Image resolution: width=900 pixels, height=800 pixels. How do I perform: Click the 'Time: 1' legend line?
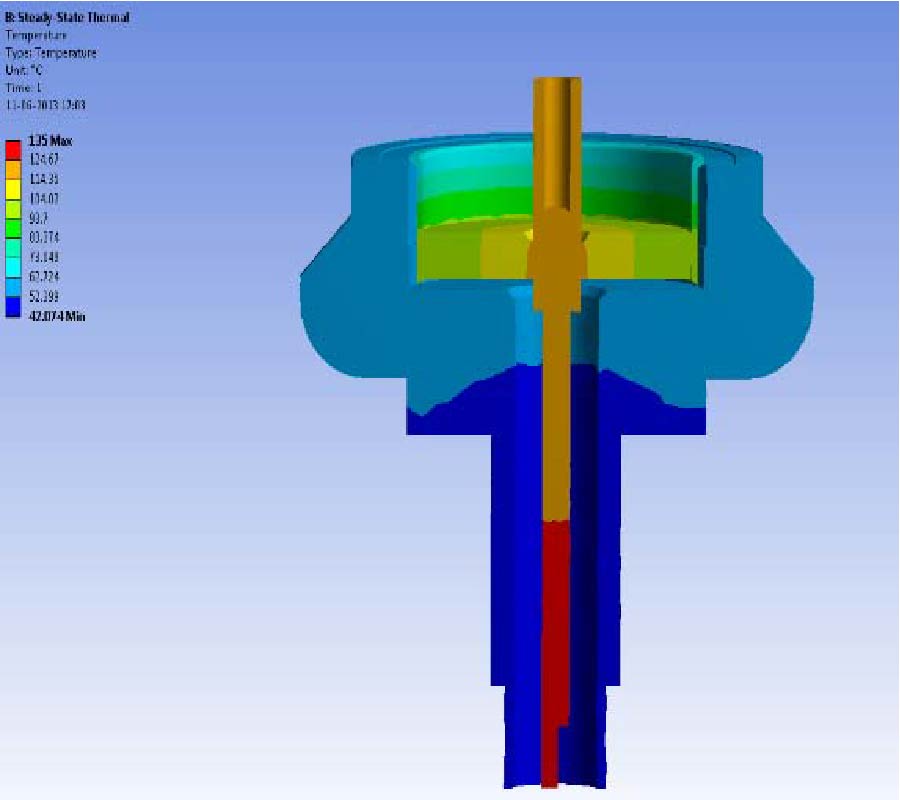click(x=27, y=87)
